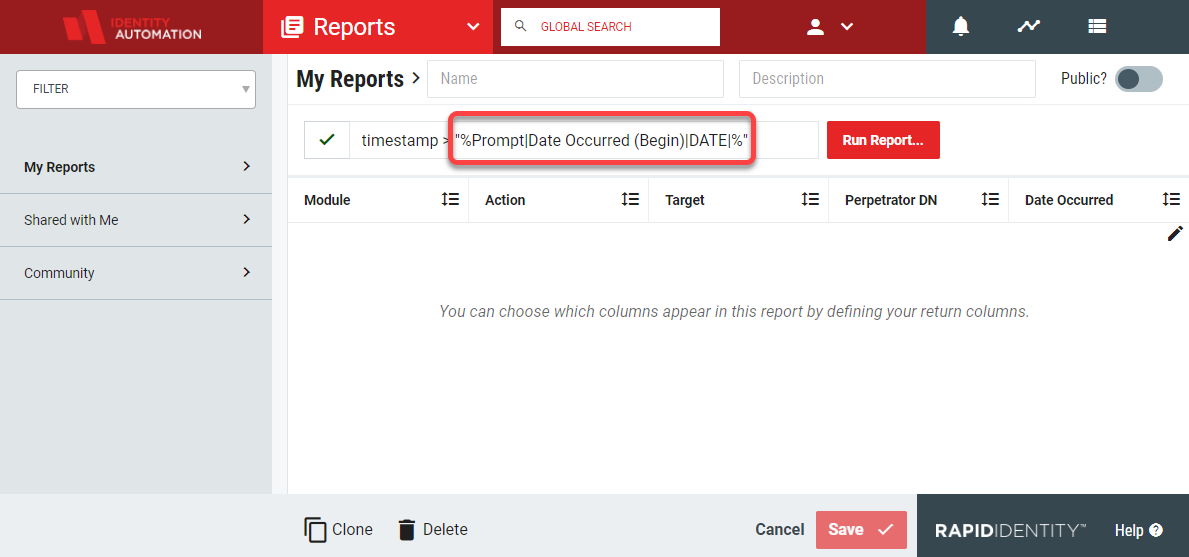Expand My Reports sidebar chevron

click(246, 167)
